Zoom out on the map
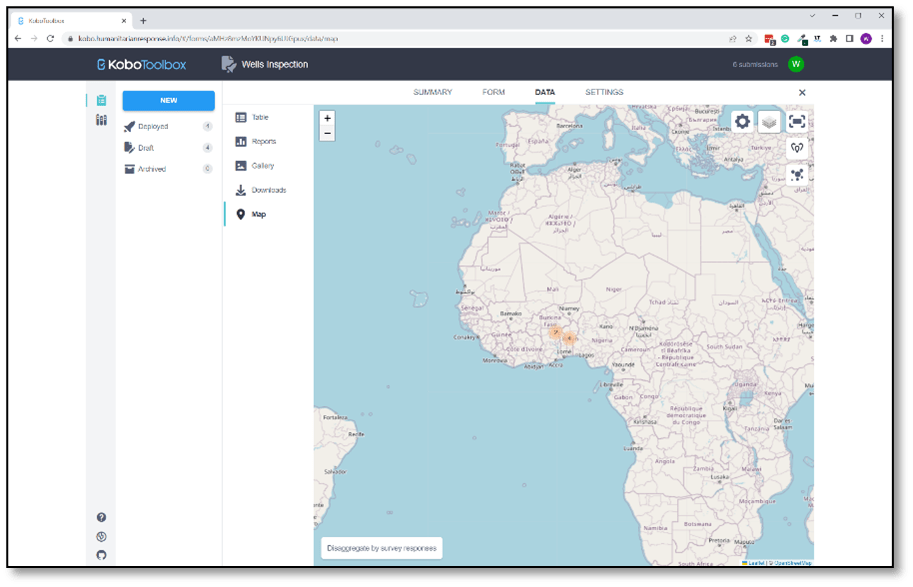 (327, 133)
